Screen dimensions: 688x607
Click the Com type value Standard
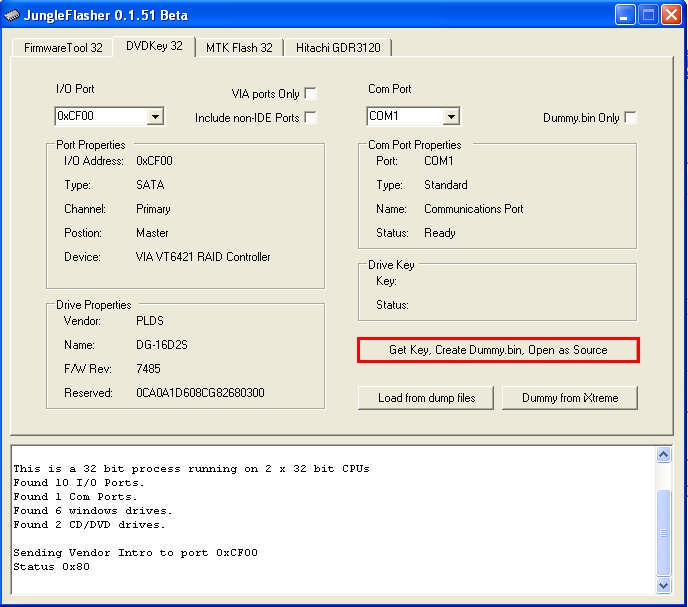point(445,185)
